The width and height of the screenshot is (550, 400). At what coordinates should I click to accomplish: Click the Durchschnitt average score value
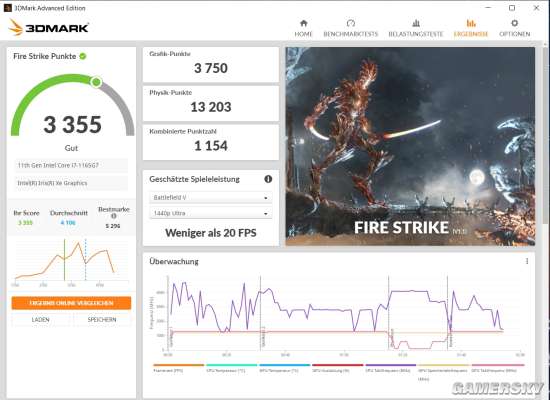68,223
